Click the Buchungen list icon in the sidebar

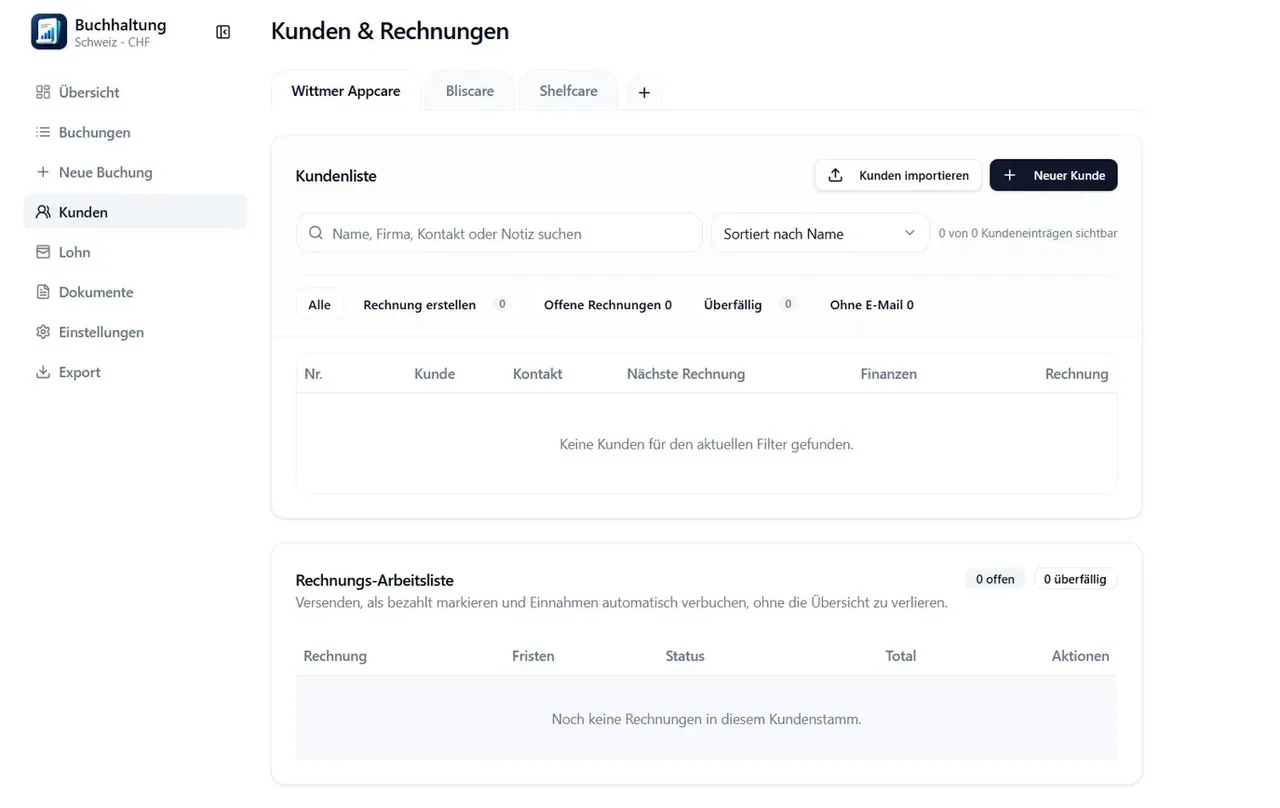coord(43,132)
